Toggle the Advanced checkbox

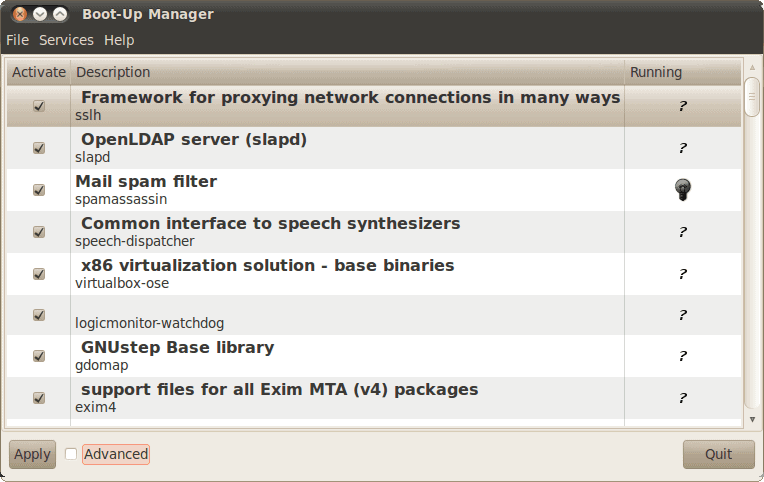click(x=71, y=454)
